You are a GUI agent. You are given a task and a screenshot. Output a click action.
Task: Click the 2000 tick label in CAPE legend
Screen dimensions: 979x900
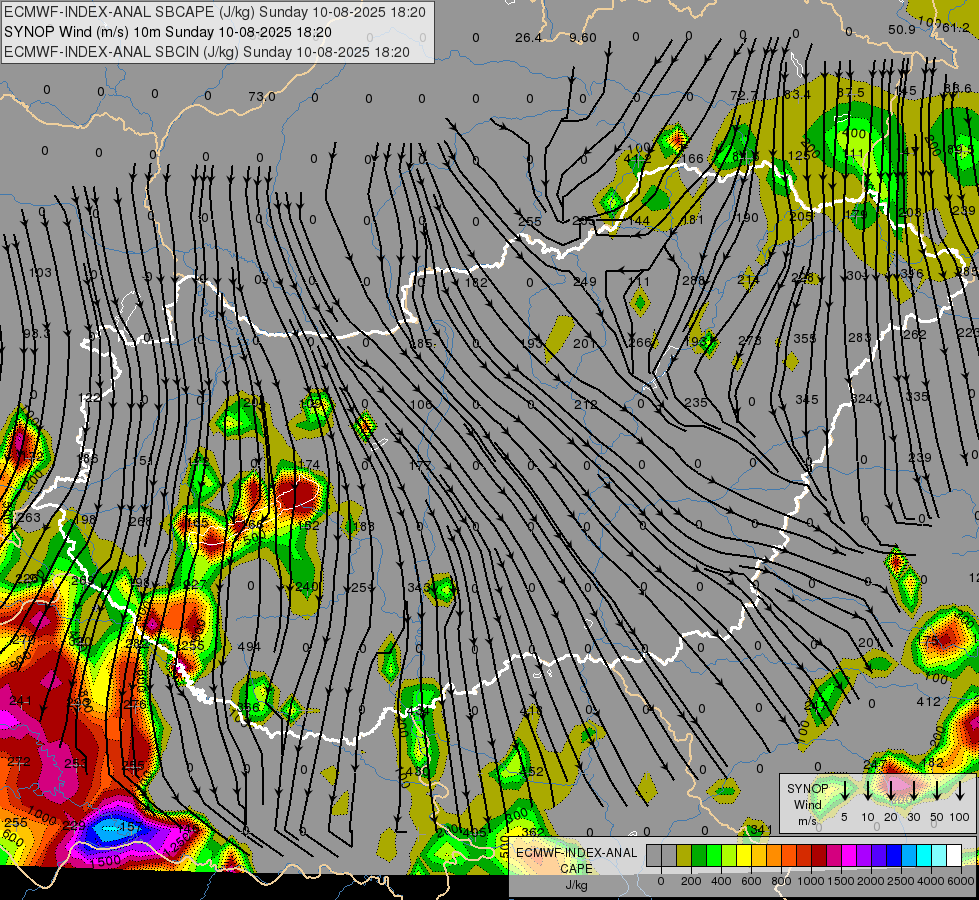(871, 881)
